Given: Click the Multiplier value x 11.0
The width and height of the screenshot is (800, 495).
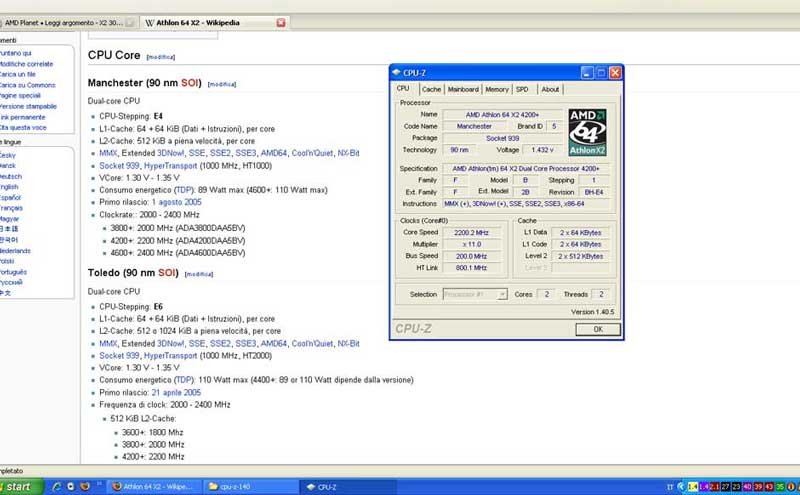Looking at the screenshot, I should pos(471,244).
